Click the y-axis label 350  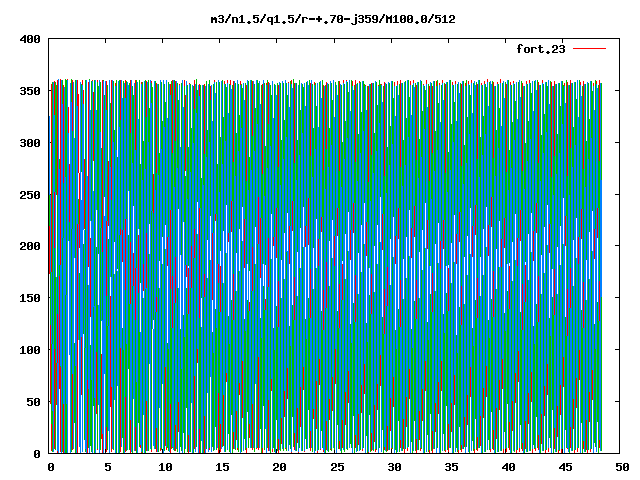coord(30,91)
